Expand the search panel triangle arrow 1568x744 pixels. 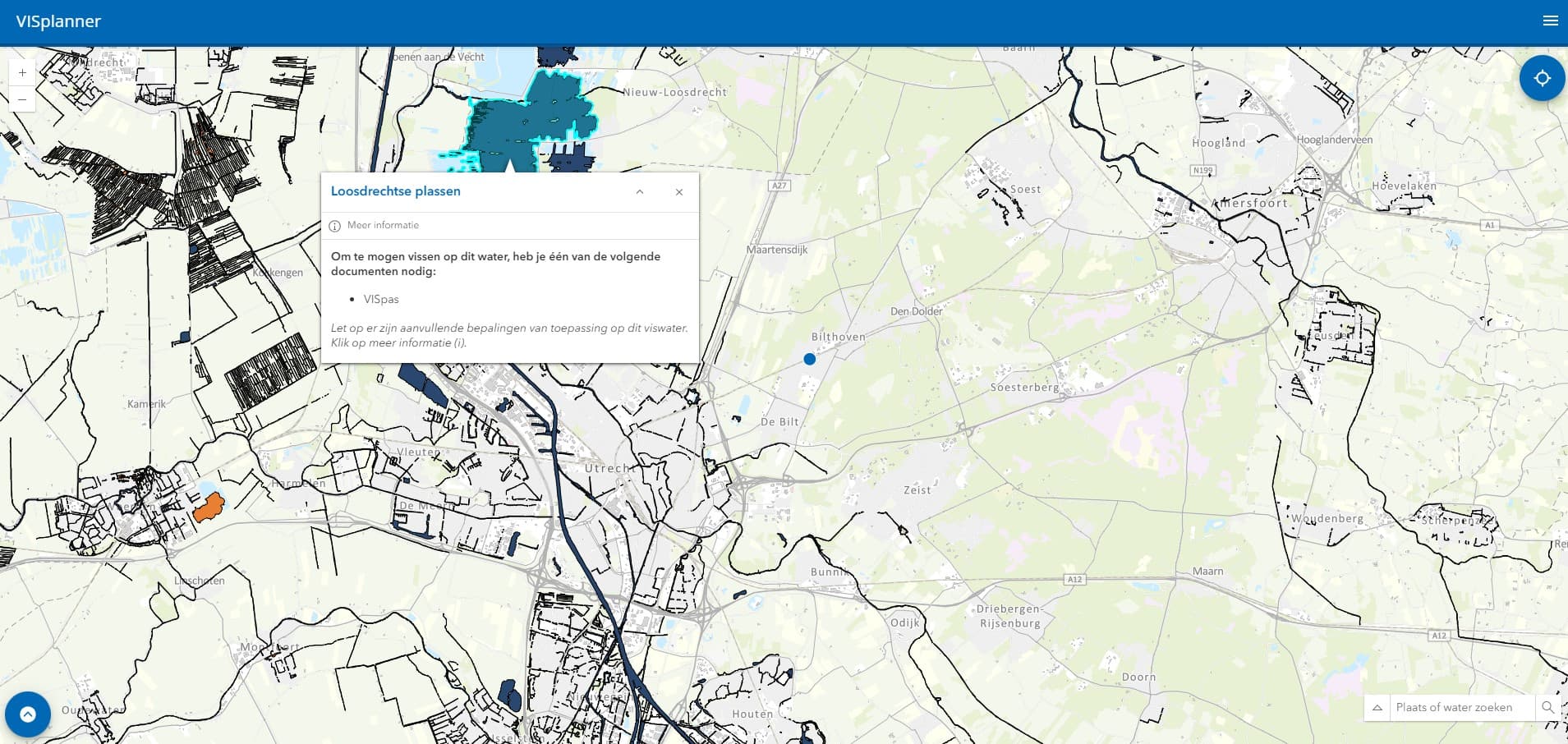pos(1377,707)
